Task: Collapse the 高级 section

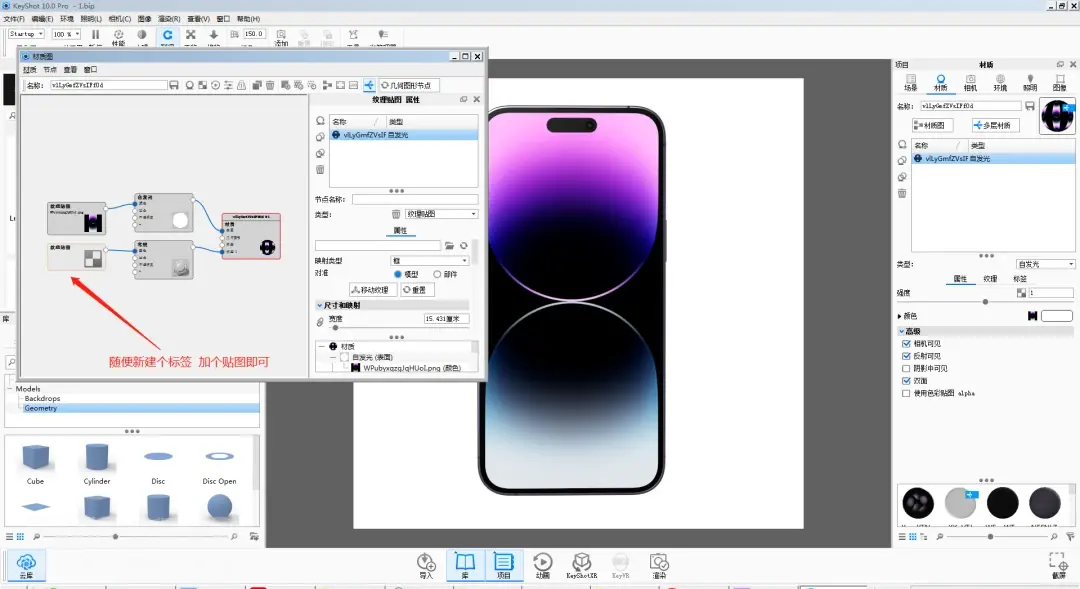Action: tap(902, 331)
